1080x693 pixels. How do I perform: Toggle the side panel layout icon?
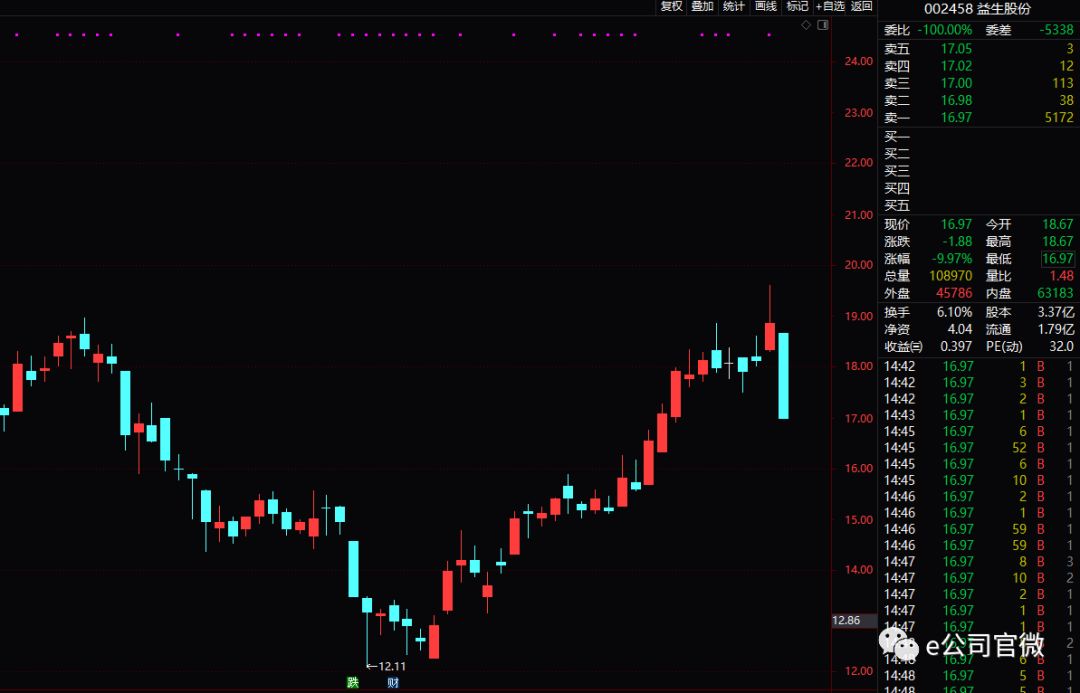tap(823, 24)
